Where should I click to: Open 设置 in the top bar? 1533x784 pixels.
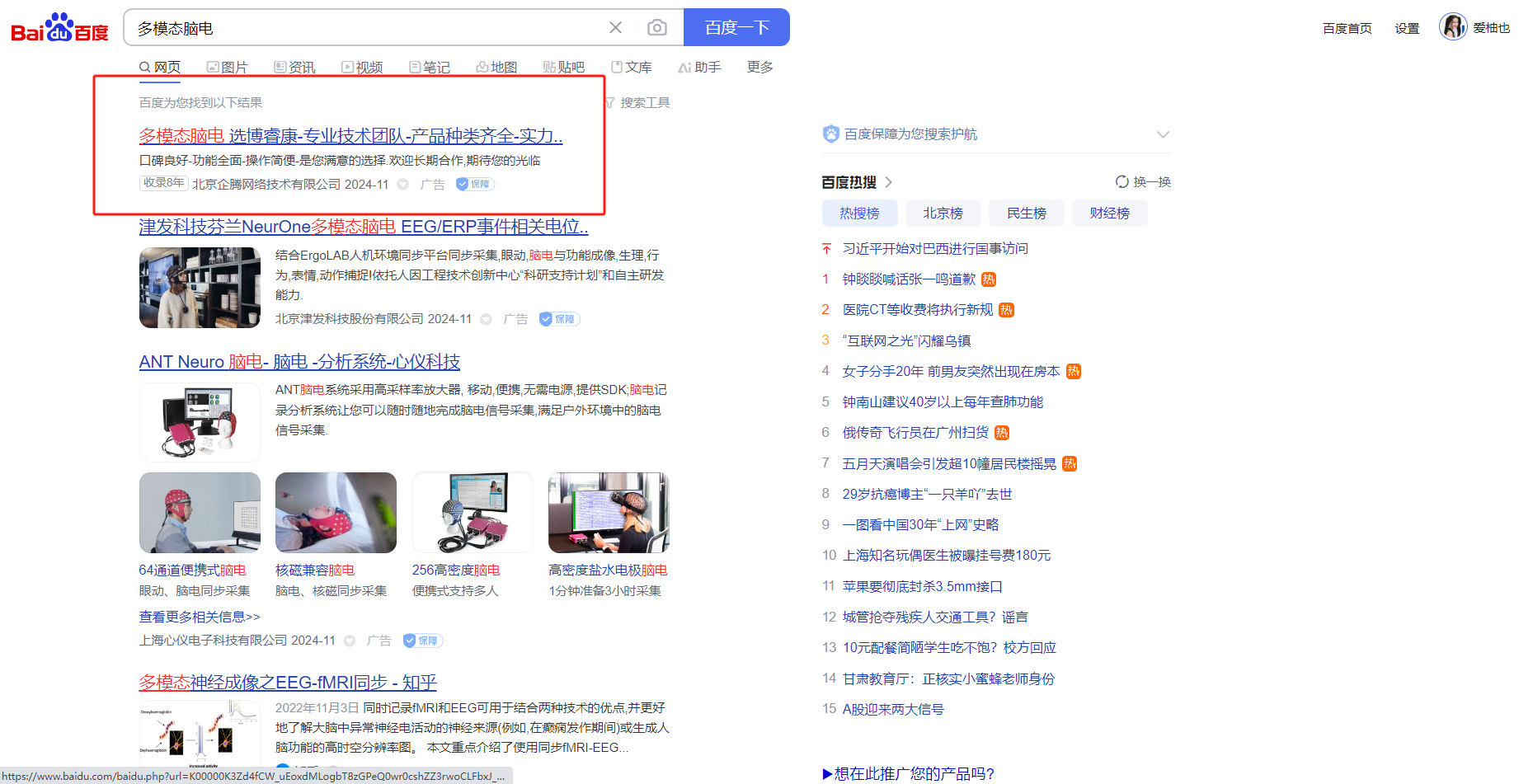click(1406, 28)
